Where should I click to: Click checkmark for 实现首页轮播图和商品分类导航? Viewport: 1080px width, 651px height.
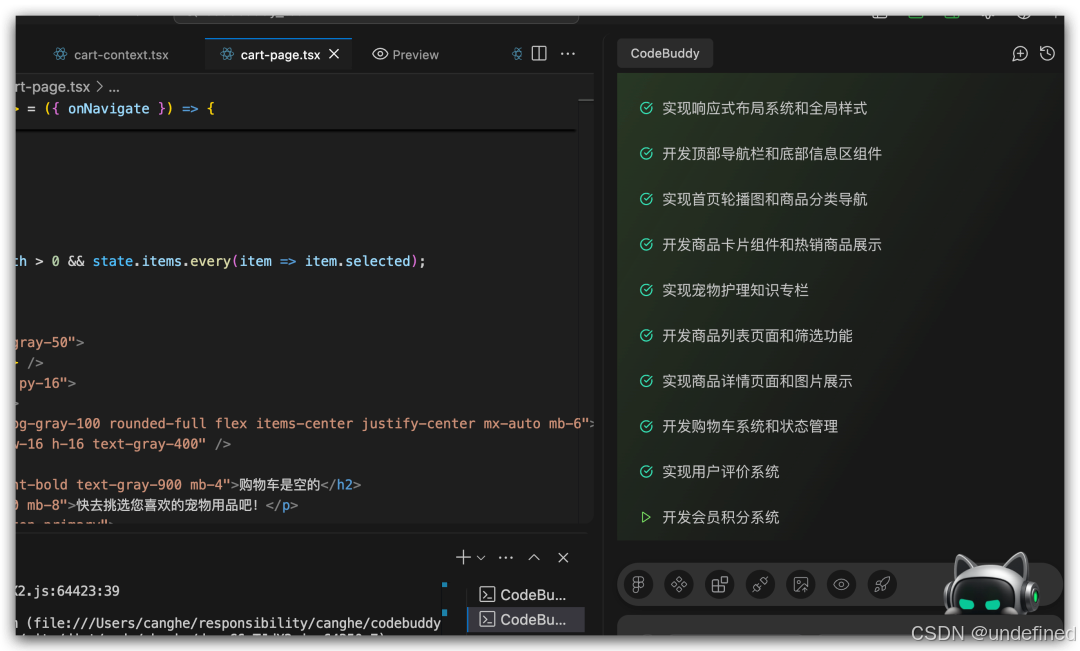click(646, 199)
